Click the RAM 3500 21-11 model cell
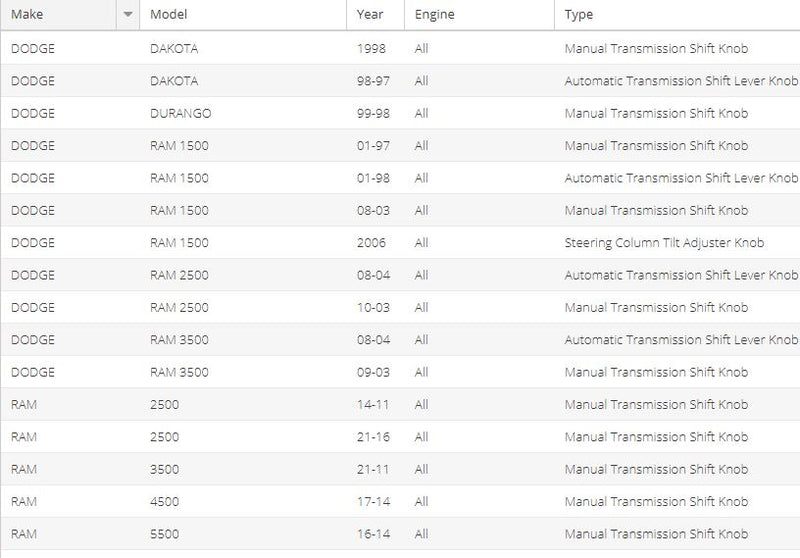This screenshot has height=558, width=800. 164,469
